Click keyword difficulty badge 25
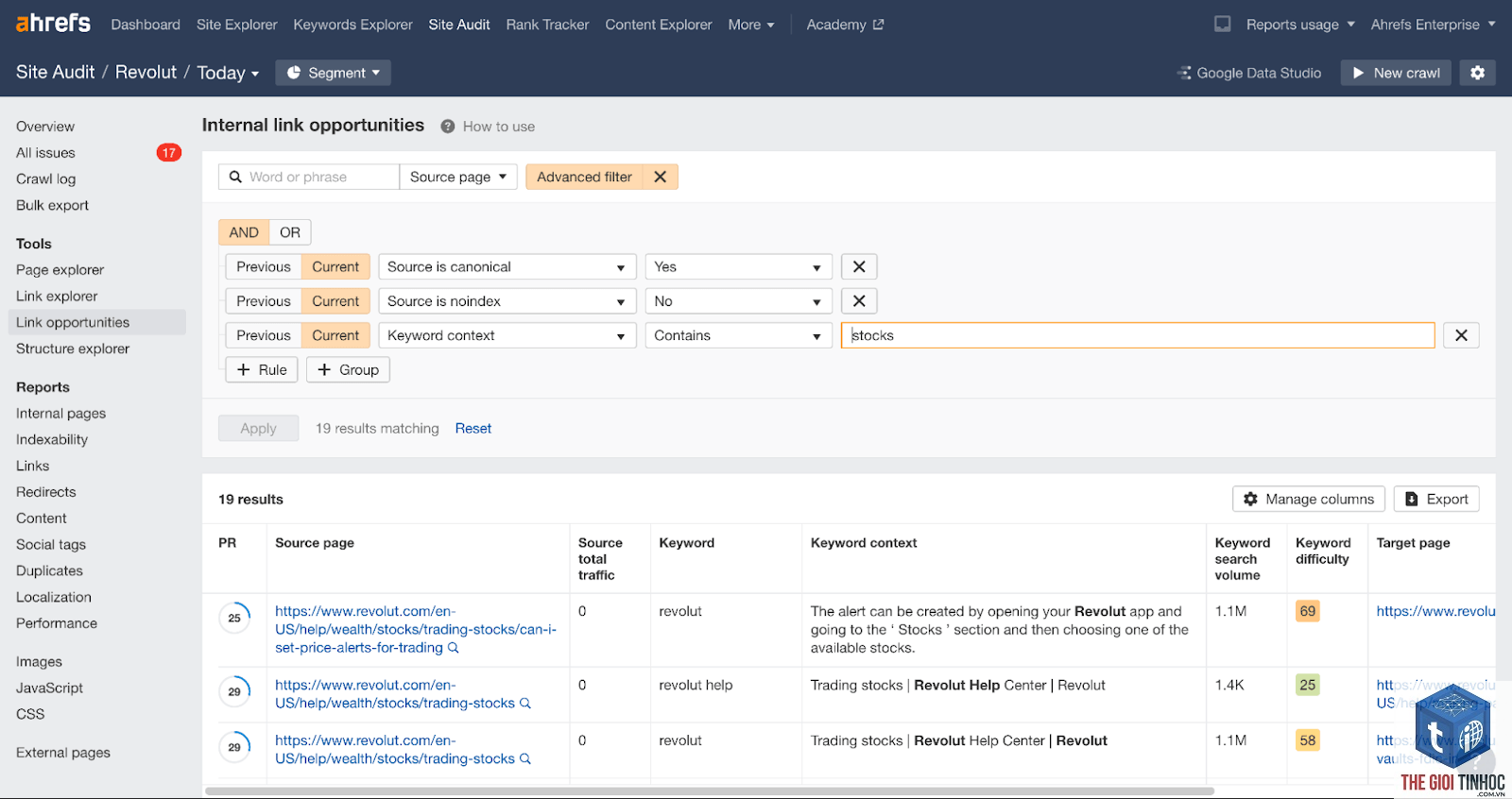1512x799 pixels. tap(1308, 685)
